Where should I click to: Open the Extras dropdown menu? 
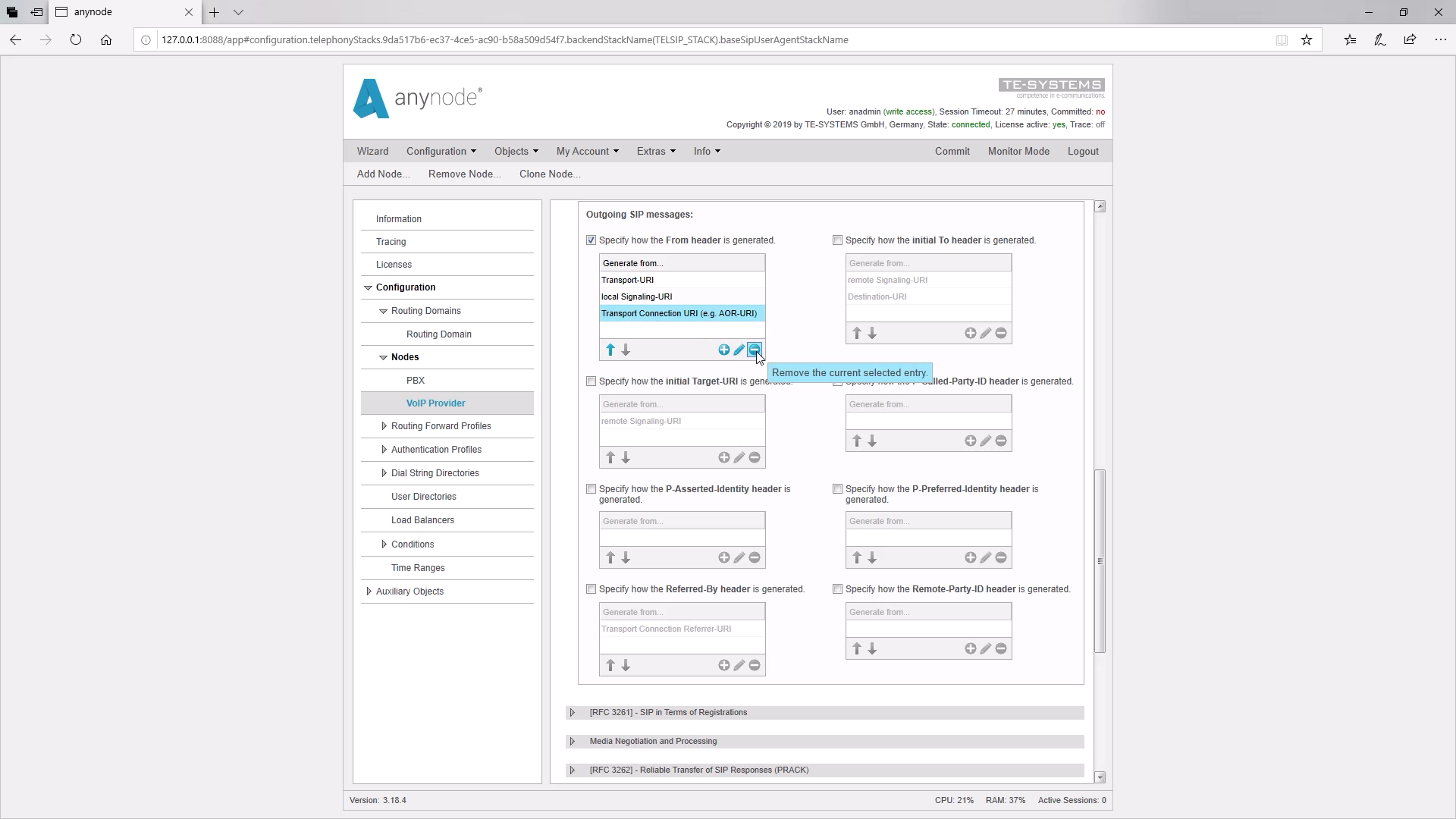pyautogui.click(x=656, y=151)
